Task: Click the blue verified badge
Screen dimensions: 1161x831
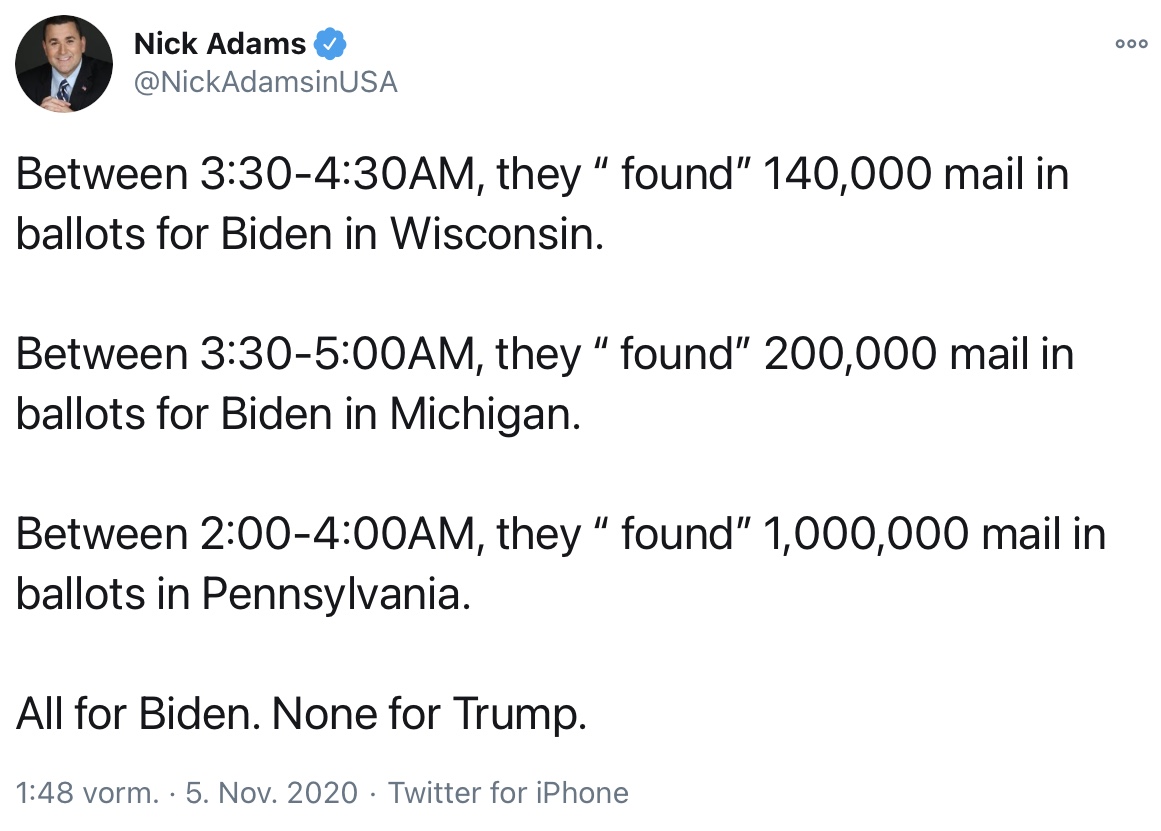Action: [x=331, y=44]
